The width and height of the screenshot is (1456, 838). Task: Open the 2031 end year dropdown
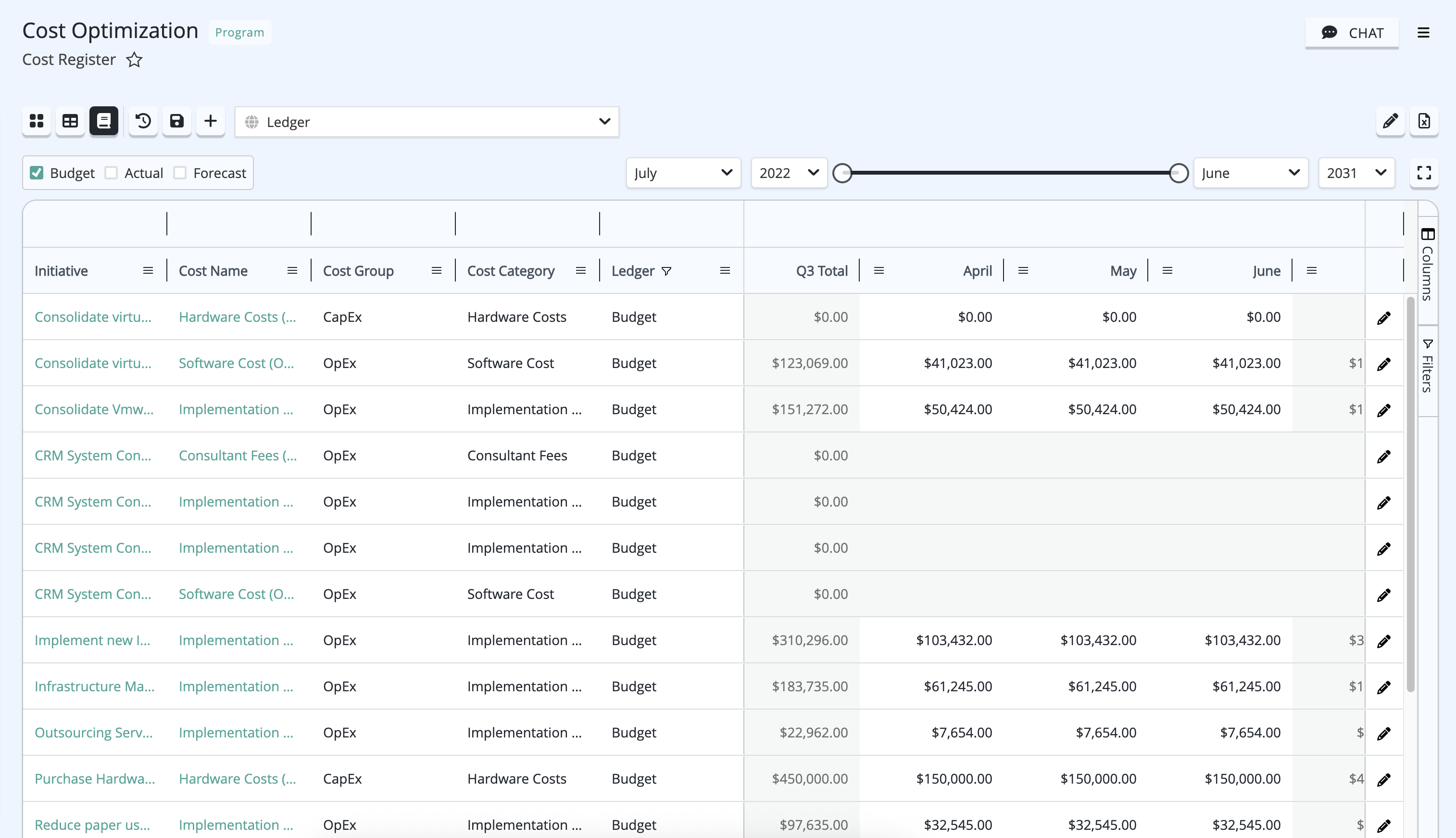click(1356, 173)
